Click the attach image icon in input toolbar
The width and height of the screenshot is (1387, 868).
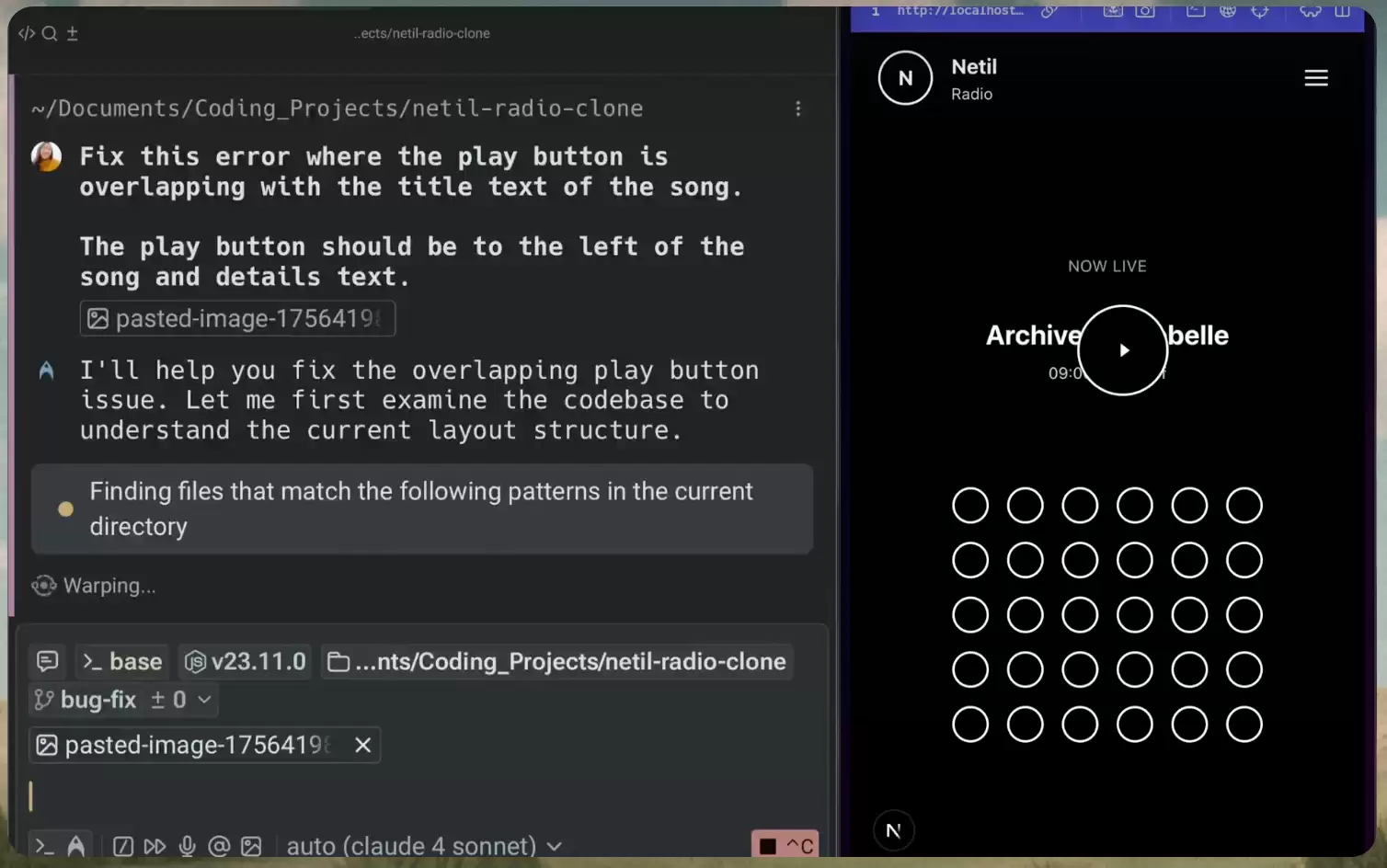[x=251, y=846]
